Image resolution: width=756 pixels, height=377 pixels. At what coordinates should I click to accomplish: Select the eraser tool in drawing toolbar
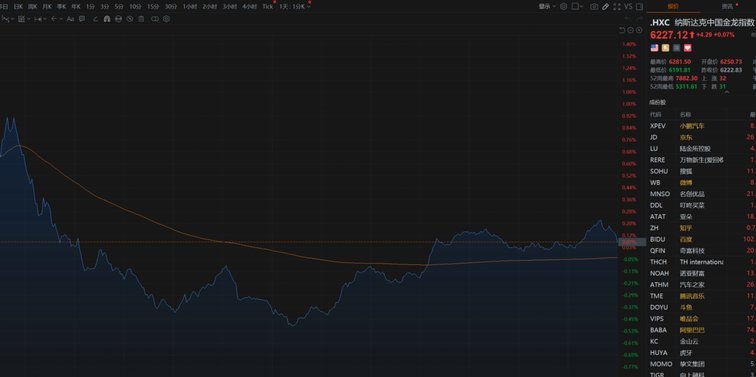[95, 19]
